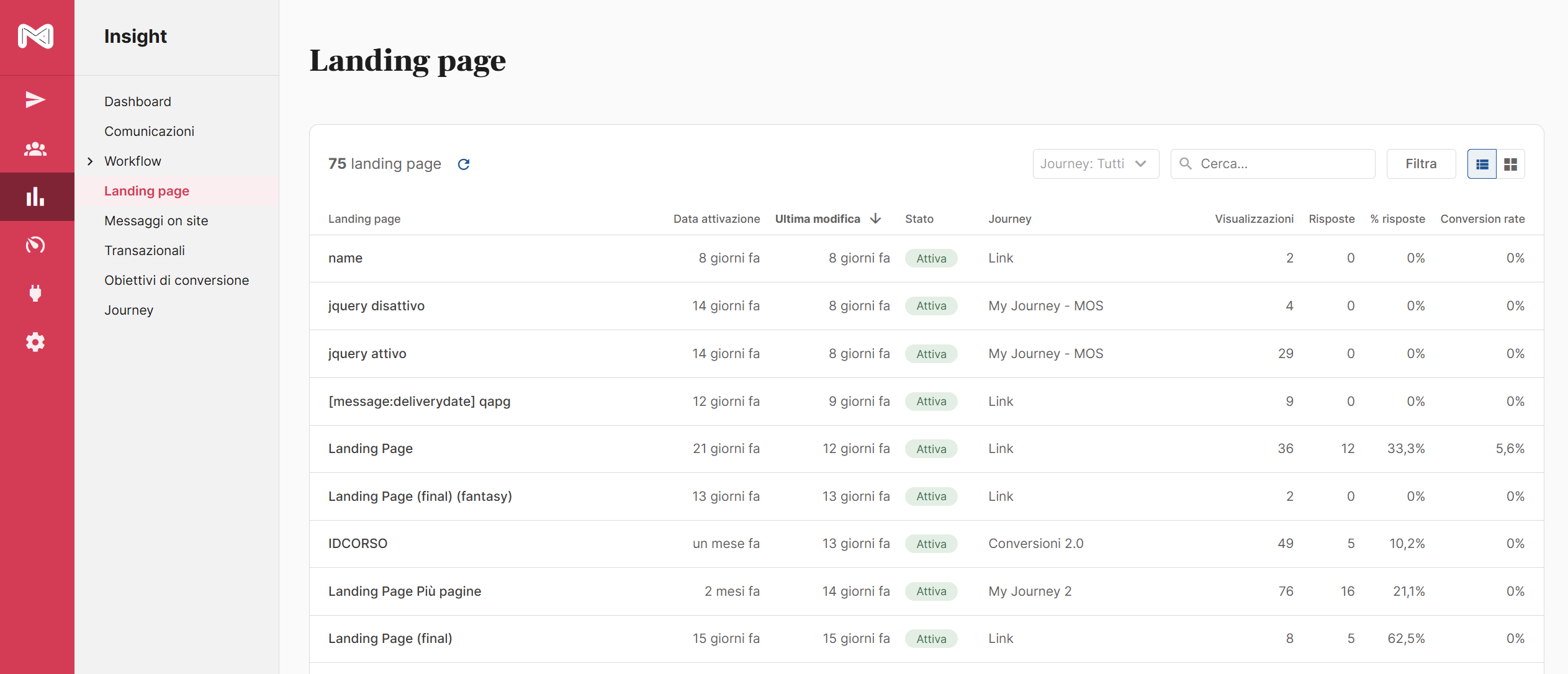The width and height of the screenshot is (1568, 674).
Task: Click the Cerca search field
Action: [1279, 164]
